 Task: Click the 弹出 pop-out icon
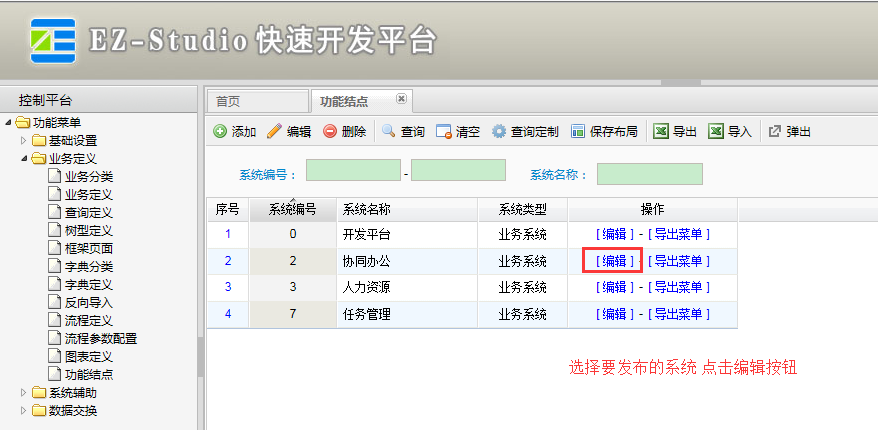[774, 132]
